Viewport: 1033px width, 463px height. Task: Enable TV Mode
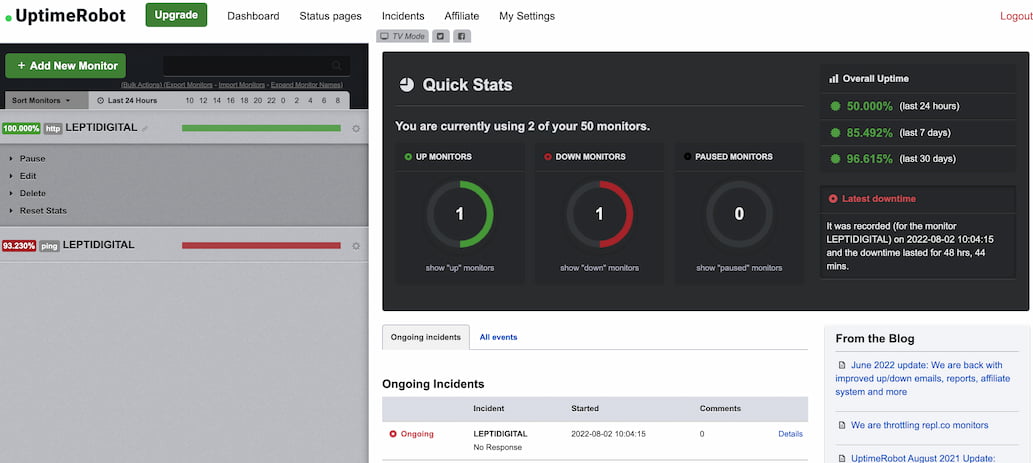(403, 36)
